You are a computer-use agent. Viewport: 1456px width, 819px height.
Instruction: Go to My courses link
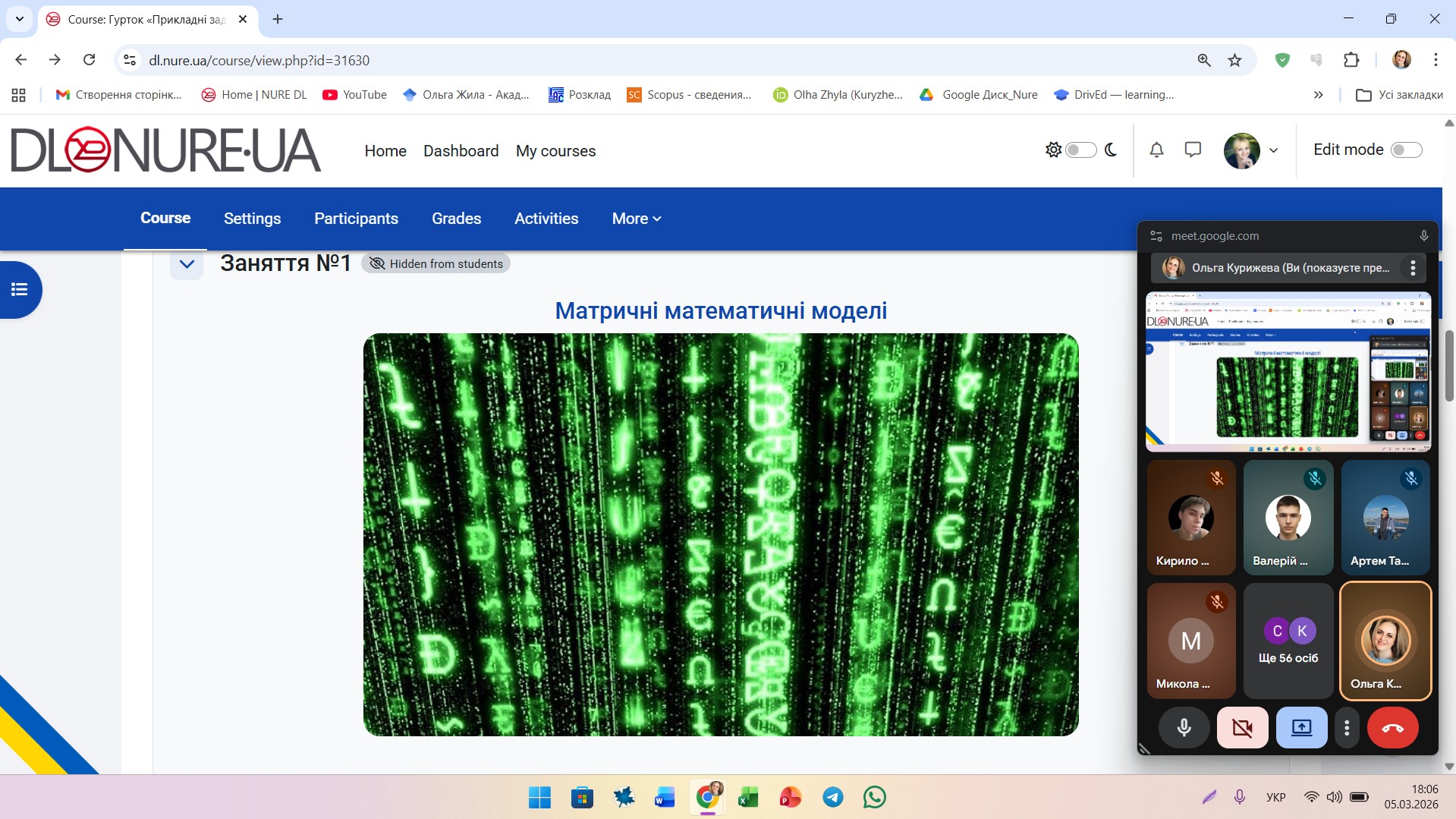(555, 151)
